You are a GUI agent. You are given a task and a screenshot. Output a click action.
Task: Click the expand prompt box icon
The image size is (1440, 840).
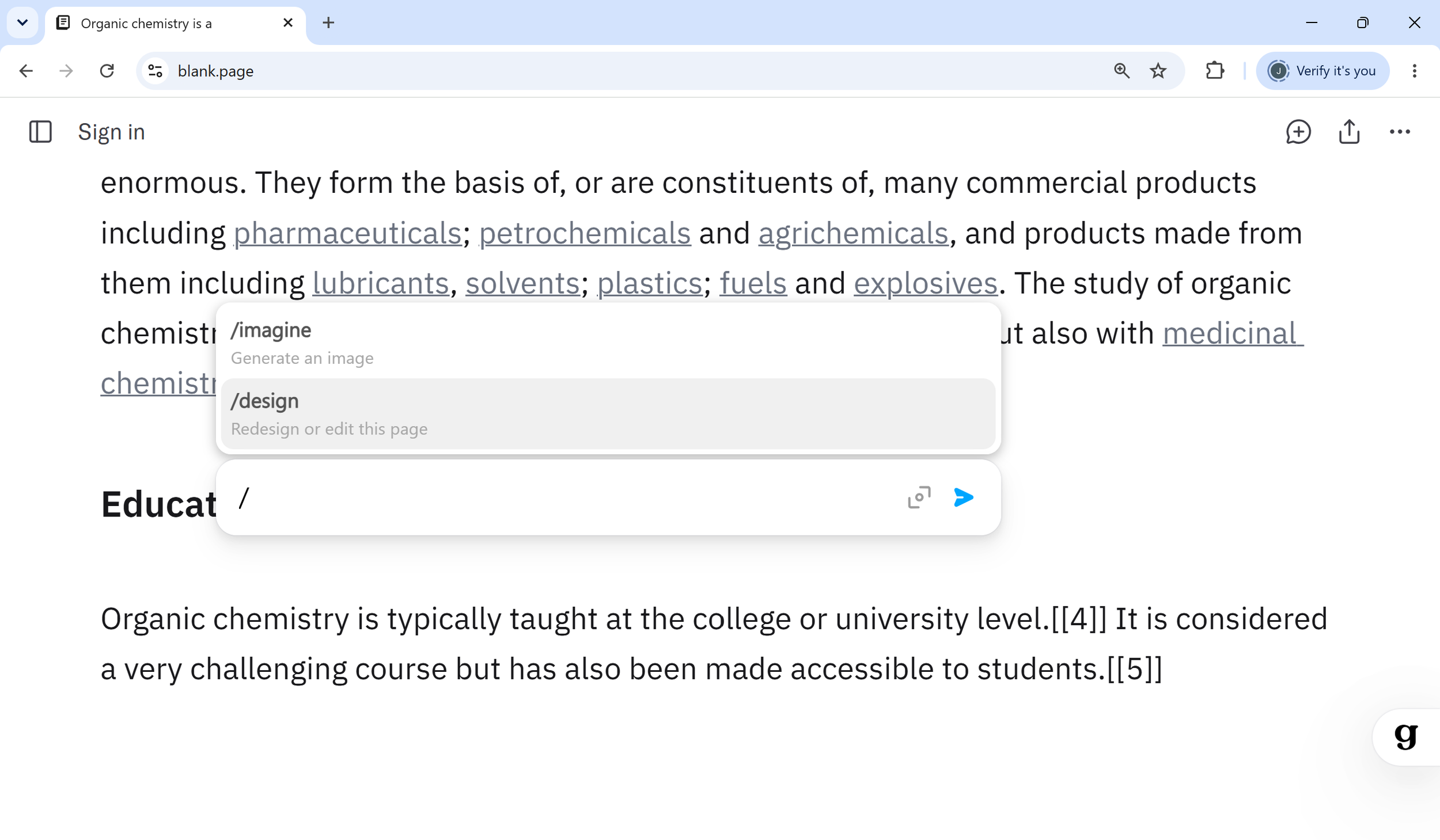pyautogui.click(x=919, y=497)
